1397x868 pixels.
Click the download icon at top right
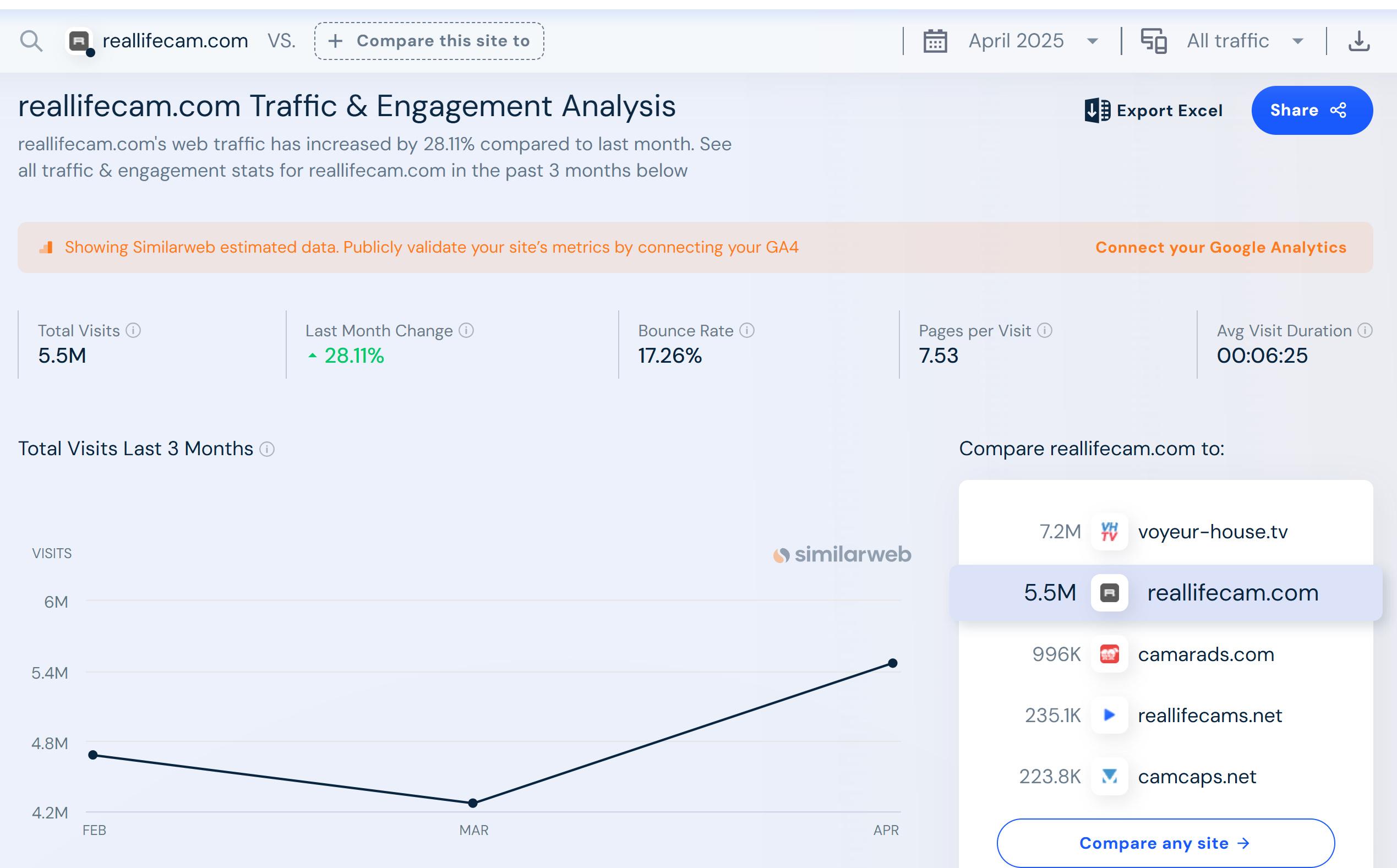[1358, 41]
